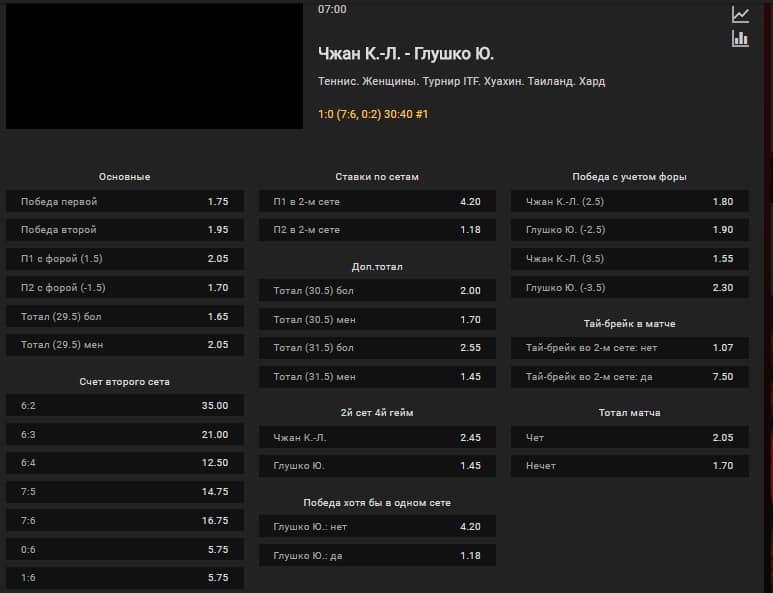Pick second set score 6:2 at 35.00
773x593 pixels.
pos(124,406)
